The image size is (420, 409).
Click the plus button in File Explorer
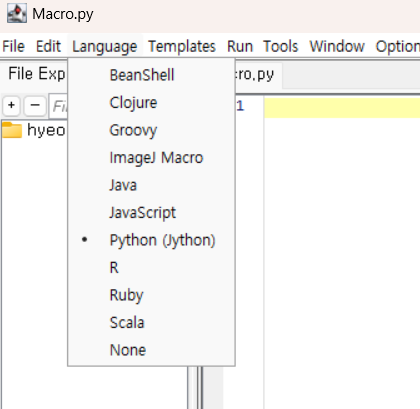pos(12,106)
